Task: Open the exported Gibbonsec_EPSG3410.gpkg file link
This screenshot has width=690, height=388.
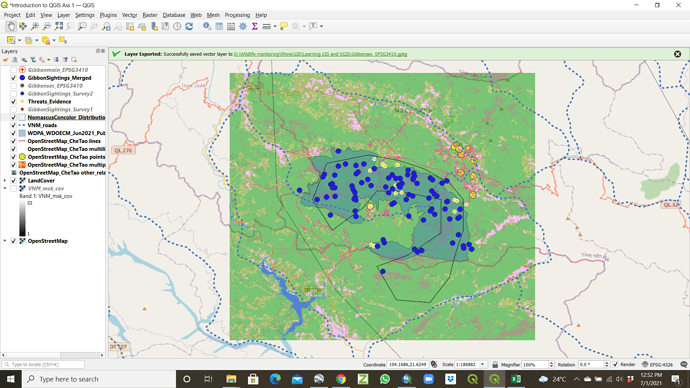Action: [320, 54]
